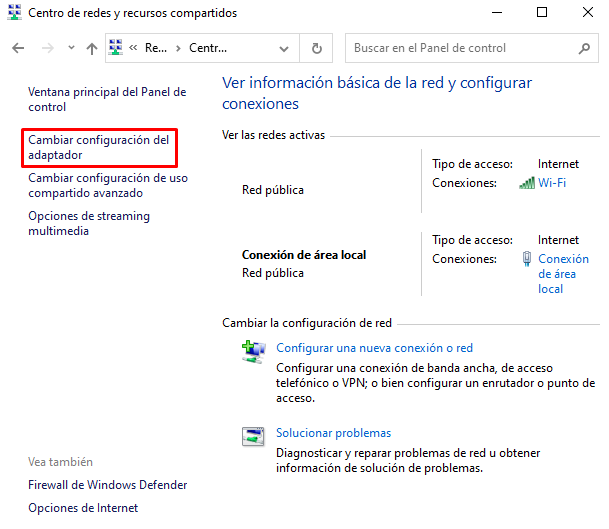Click the new connection setup icon
The height and width of the screenshot is (529, 609).
[x=253, y=352]
